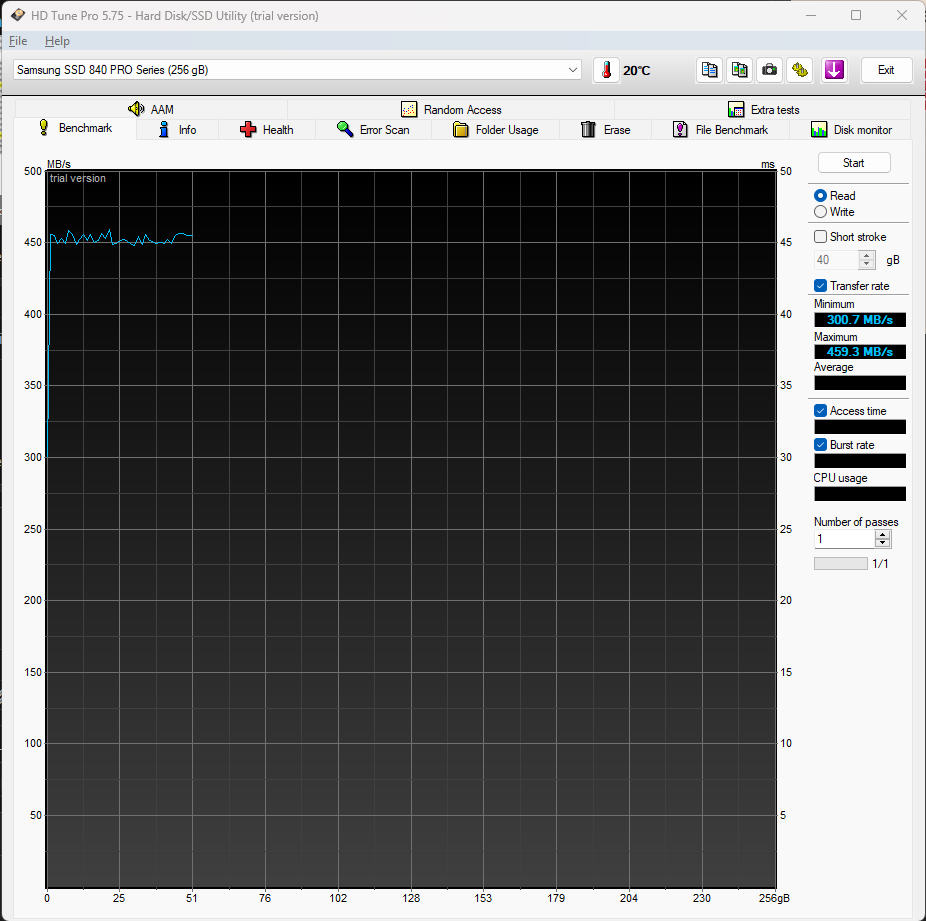Click the Start benchmark button
The width and height of the screenshot is (926, 921).
click(x=854, y=163)
